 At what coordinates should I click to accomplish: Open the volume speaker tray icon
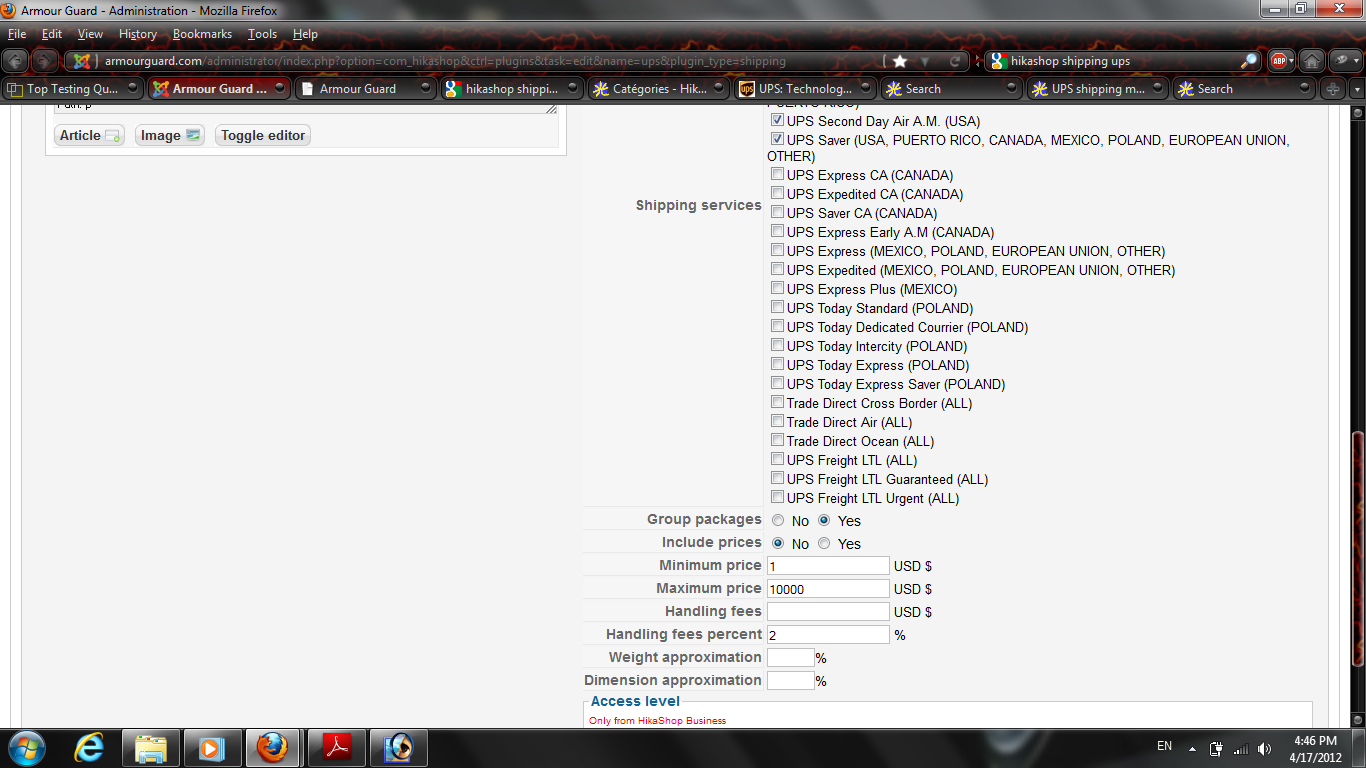coord(1265,748)
